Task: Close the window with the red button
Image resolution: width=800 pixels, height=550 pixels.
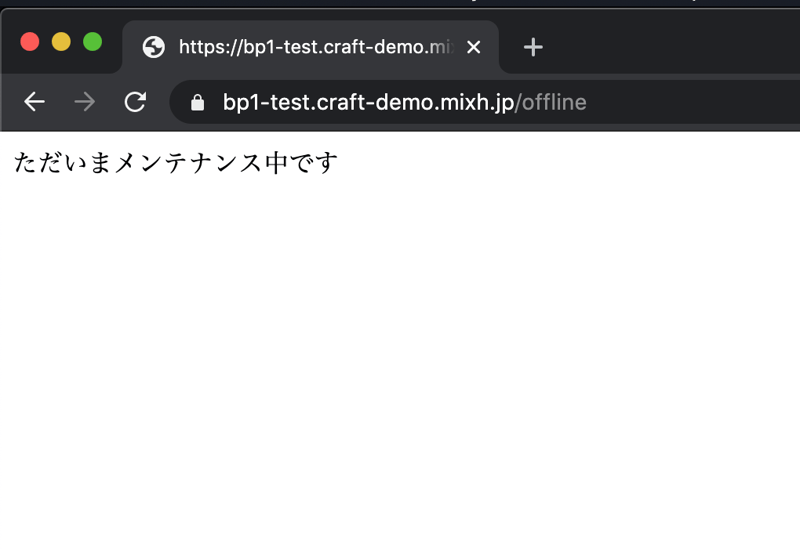Action: point(30,42)
